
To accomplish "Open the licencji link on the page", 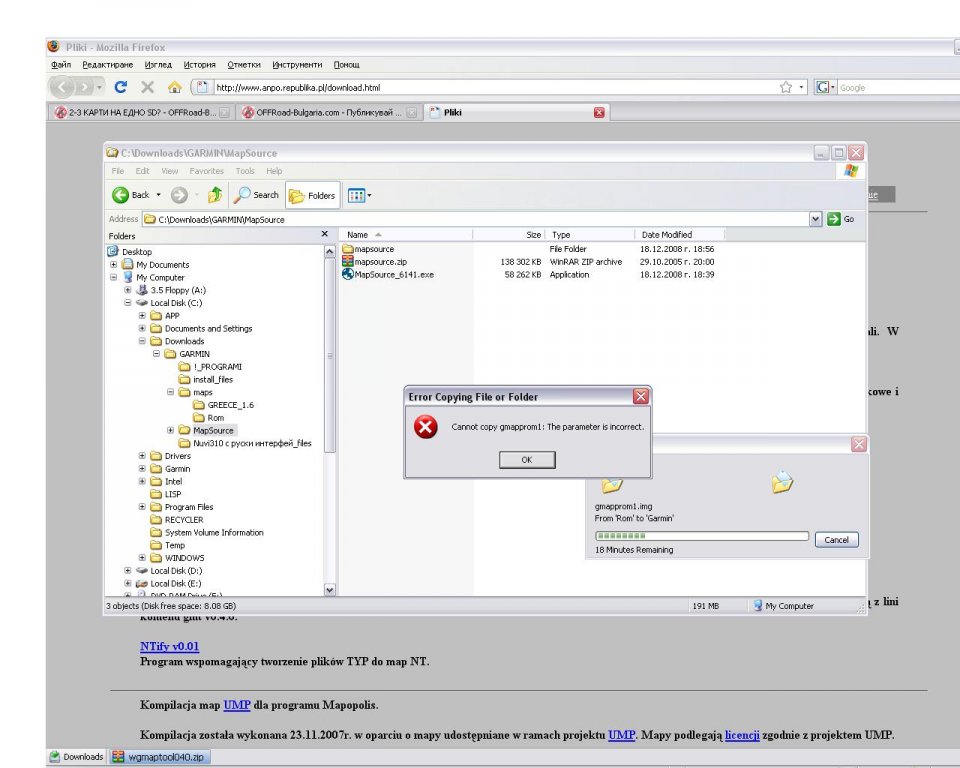I will click(742, 735).
